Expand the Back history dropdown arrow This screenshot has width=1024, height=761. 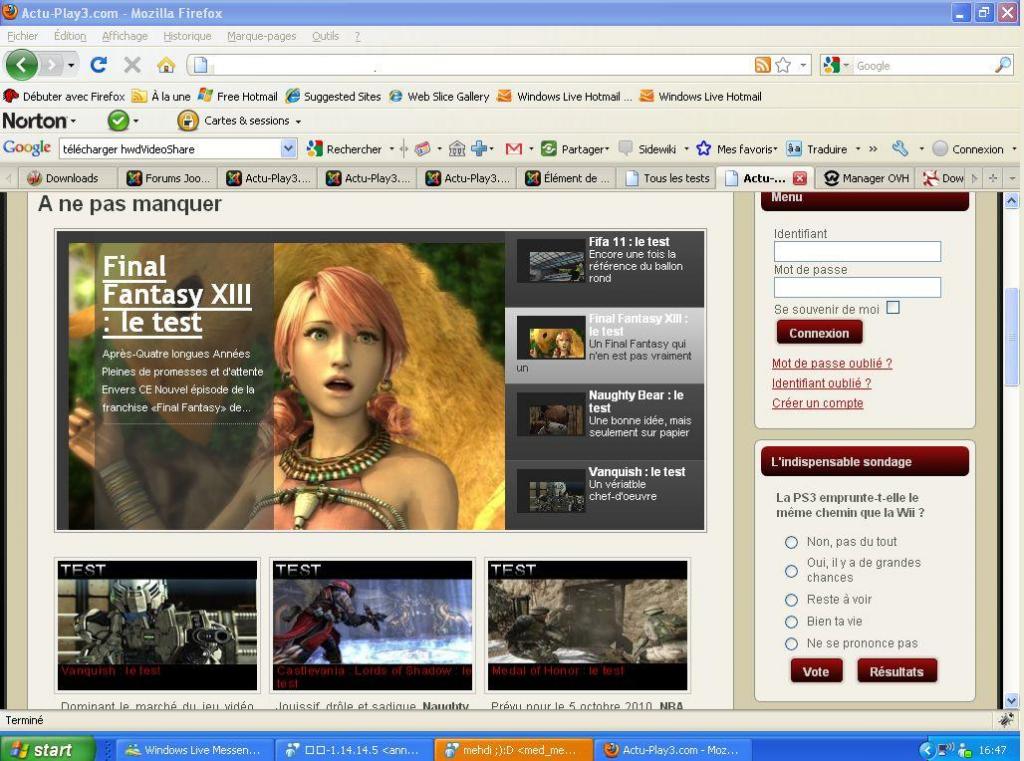tap(71, 65)
